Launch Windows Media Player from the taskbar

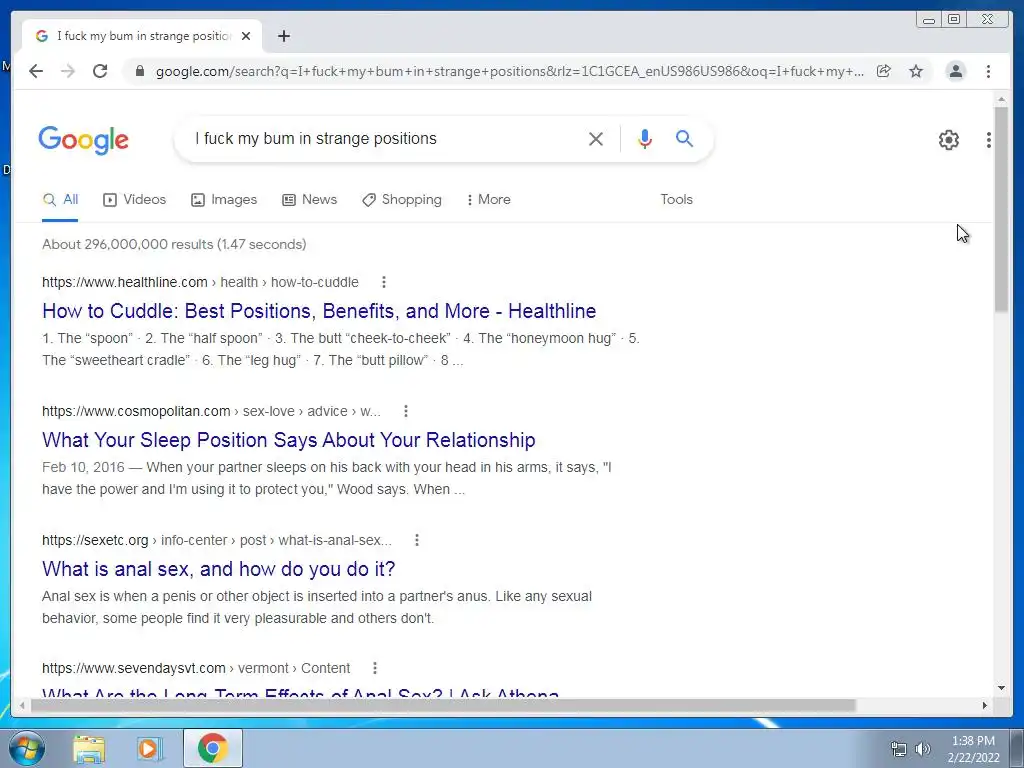click(x=150, y=748)
